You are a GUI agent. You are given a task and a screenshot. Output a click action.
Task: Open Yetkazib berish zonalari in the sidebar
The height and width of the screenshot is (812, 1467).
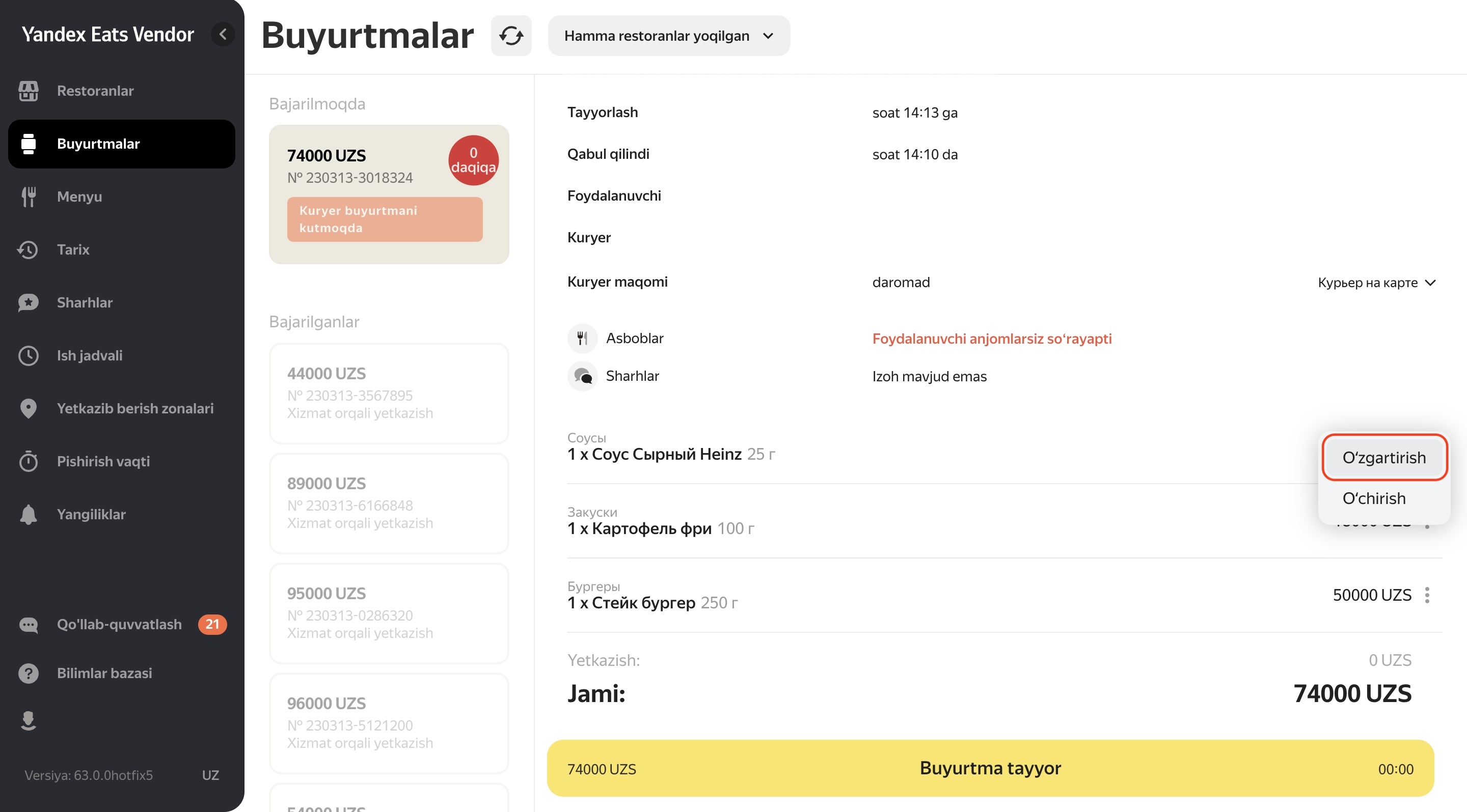[121, 408]
